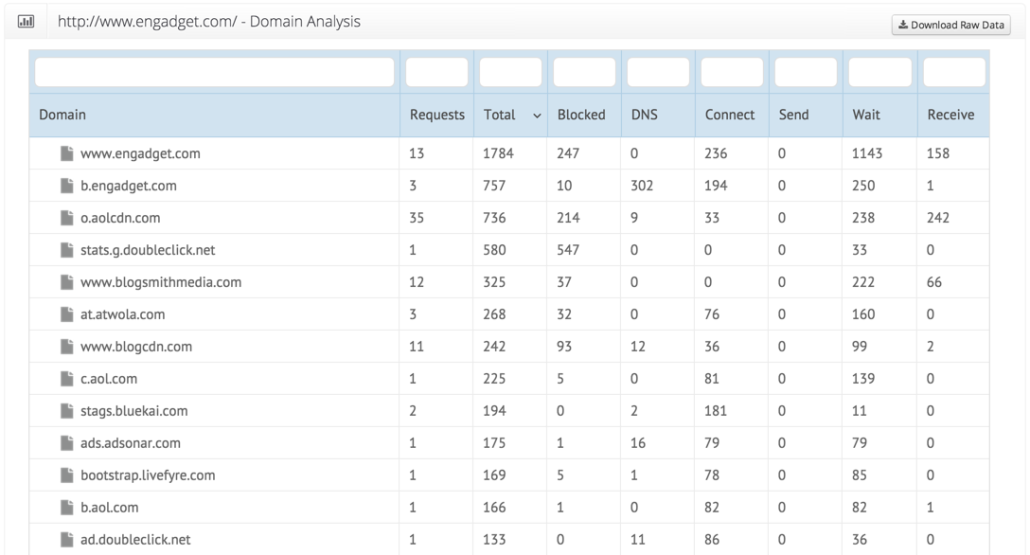Screen dimensions: 1030x555
Task: Select the stats.g.doubleclick.net domain name
Action: [147, 250]
